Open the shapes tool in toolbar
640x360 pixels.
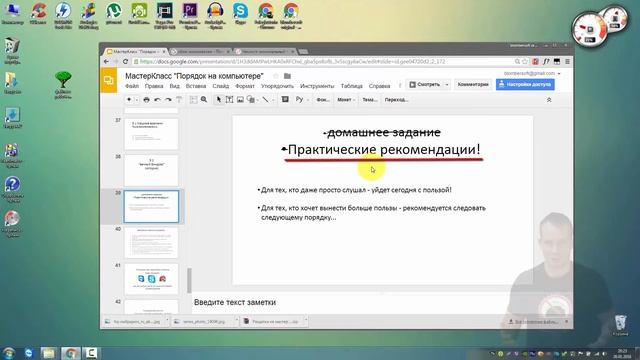251,100
